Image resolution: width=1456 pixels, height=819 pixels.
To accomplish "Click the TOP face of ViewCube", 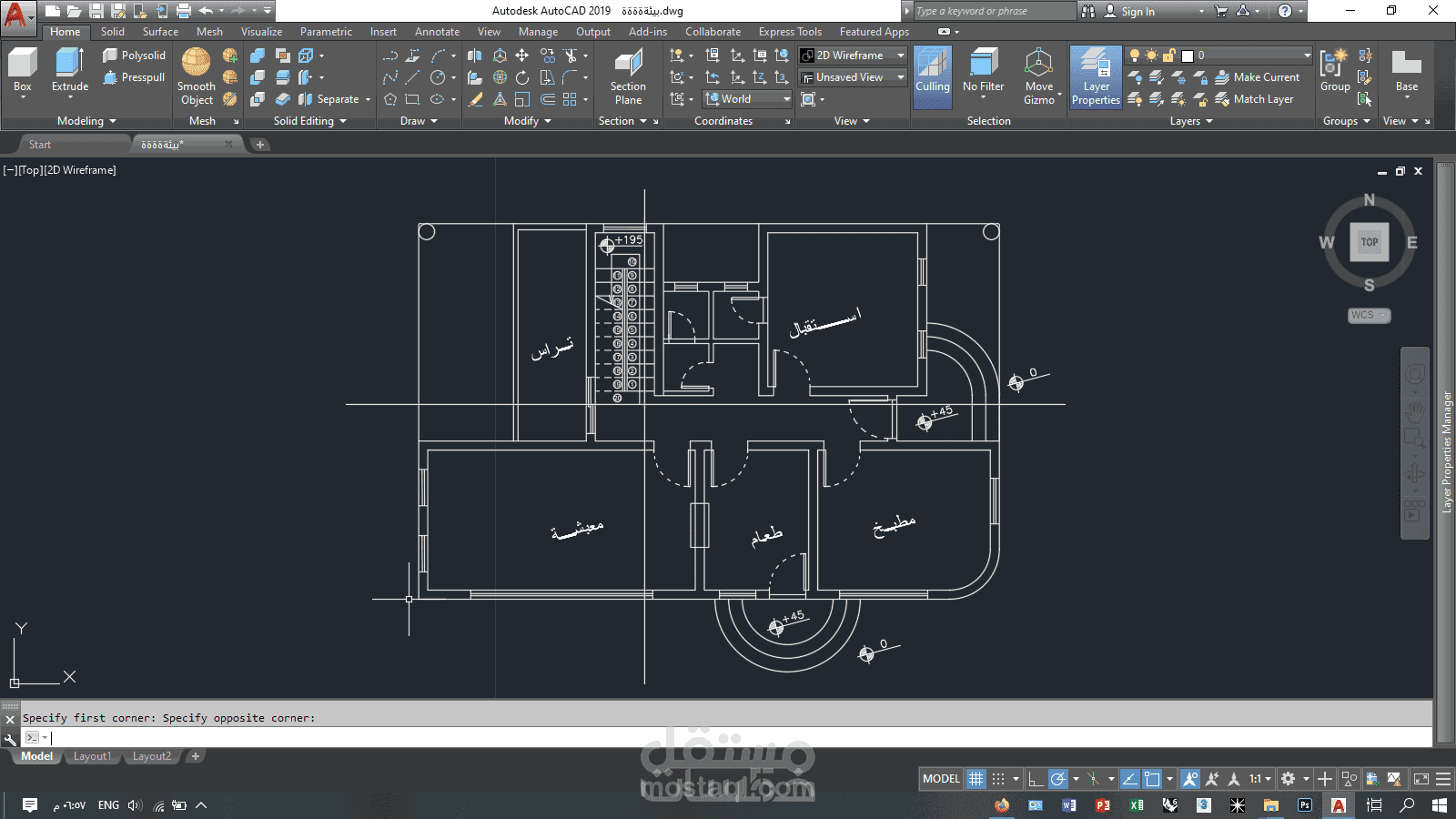I will click(1370, 242).
